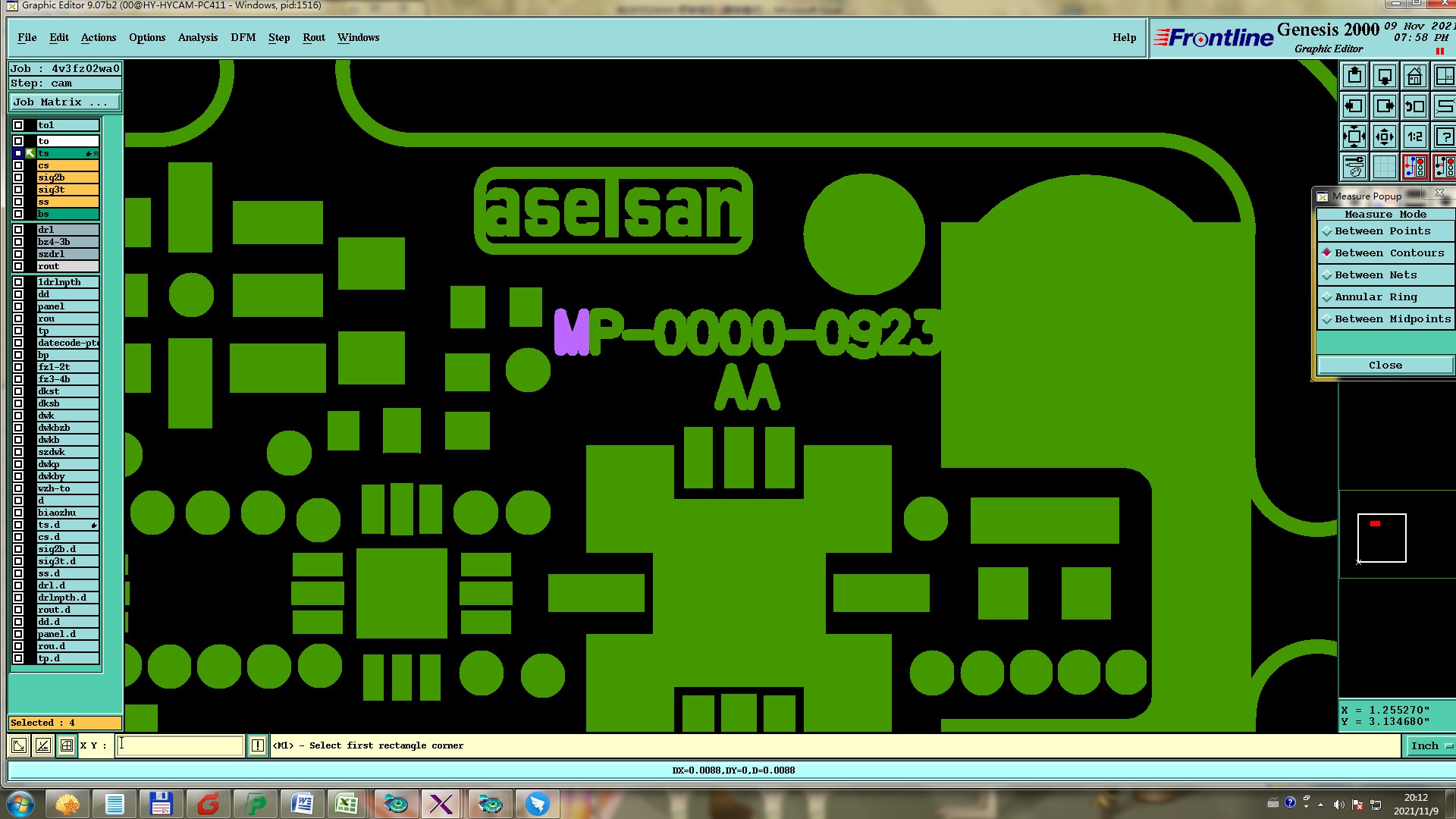Image resolution: width=1456 pixels, height=819 pixels.
Task: Click the XY window split icon
Action: 1445,76
